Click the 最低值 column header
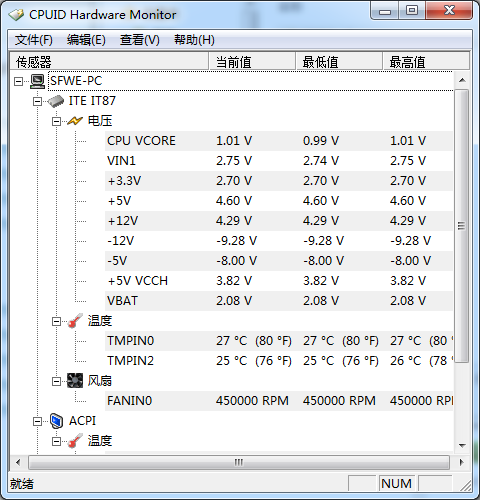 click(x=339, y=62)
